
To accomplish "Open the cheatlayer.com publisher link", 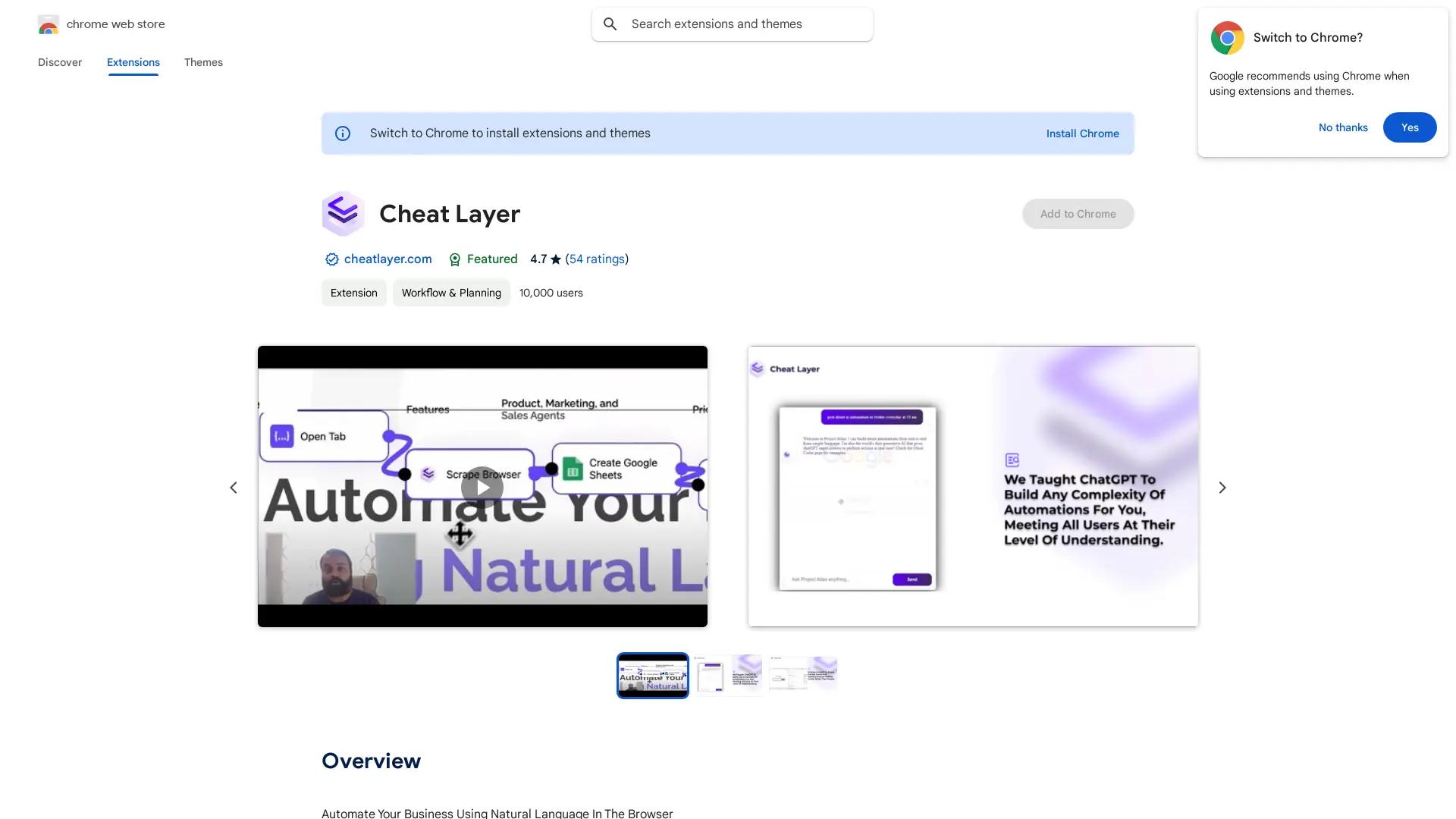I will tap(388, 259).
